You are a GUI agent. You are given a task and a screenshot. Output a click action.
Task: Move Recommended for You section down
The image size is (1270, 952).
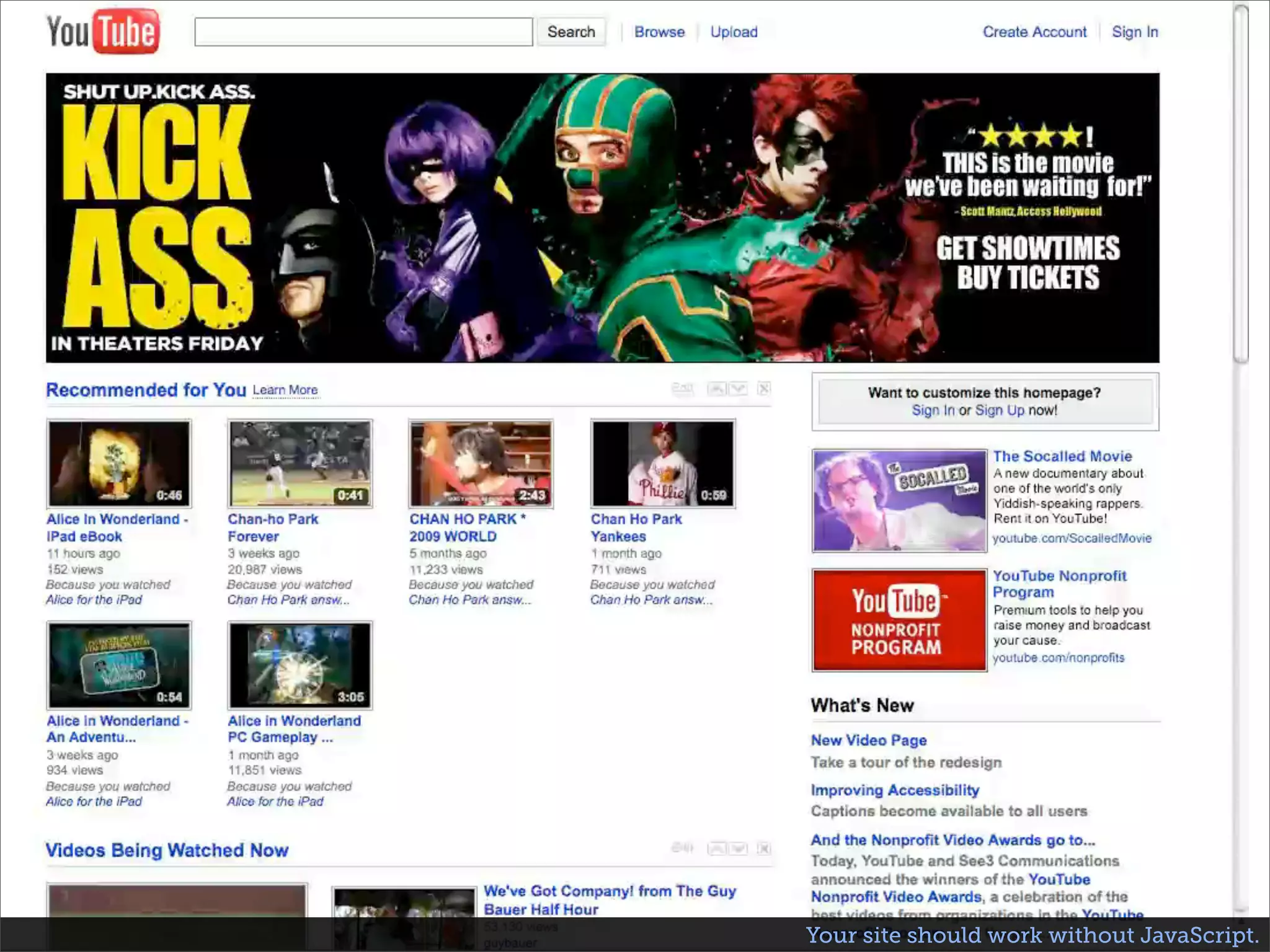click(x=738, y=389)
